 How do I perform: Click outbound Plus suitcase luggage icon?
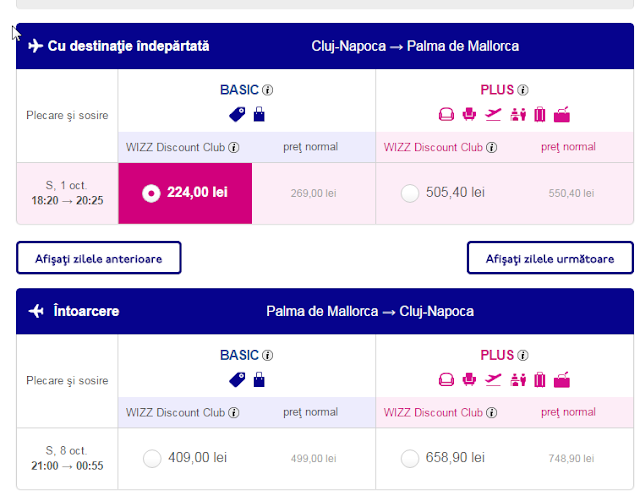(x=540, y=114)
